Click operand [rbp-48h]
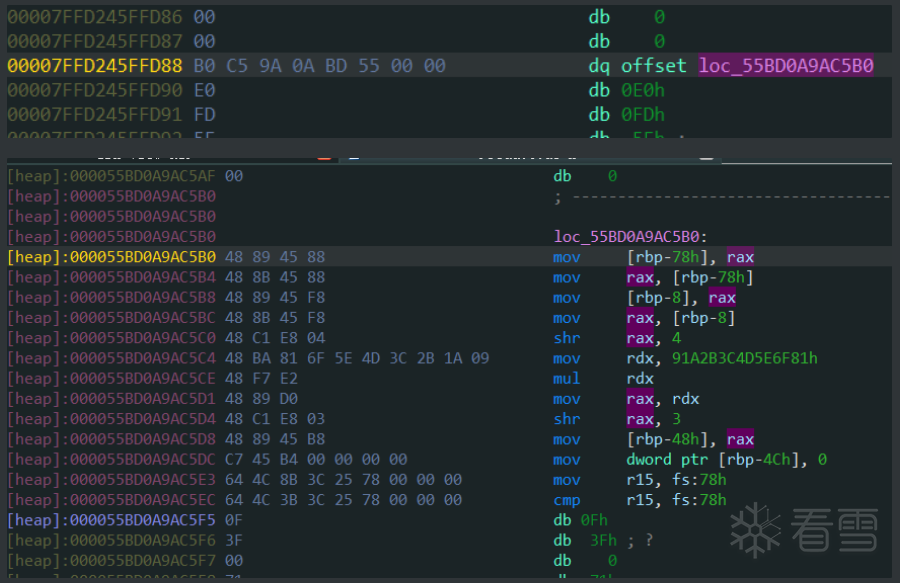This screenshot has width=900, height=583. pos(670,439)
